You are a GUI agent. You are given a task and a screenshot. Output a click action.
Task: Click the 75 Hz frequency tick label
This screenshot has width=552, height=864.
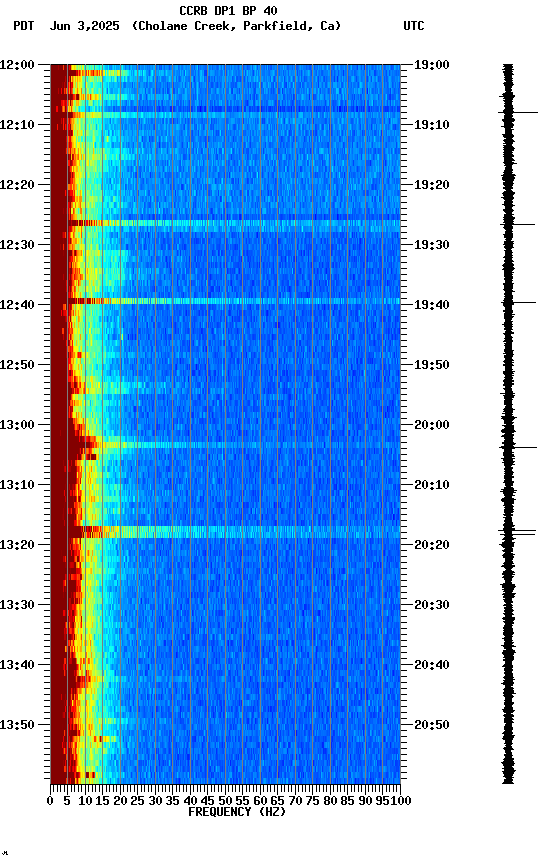[x=313, y=802]
